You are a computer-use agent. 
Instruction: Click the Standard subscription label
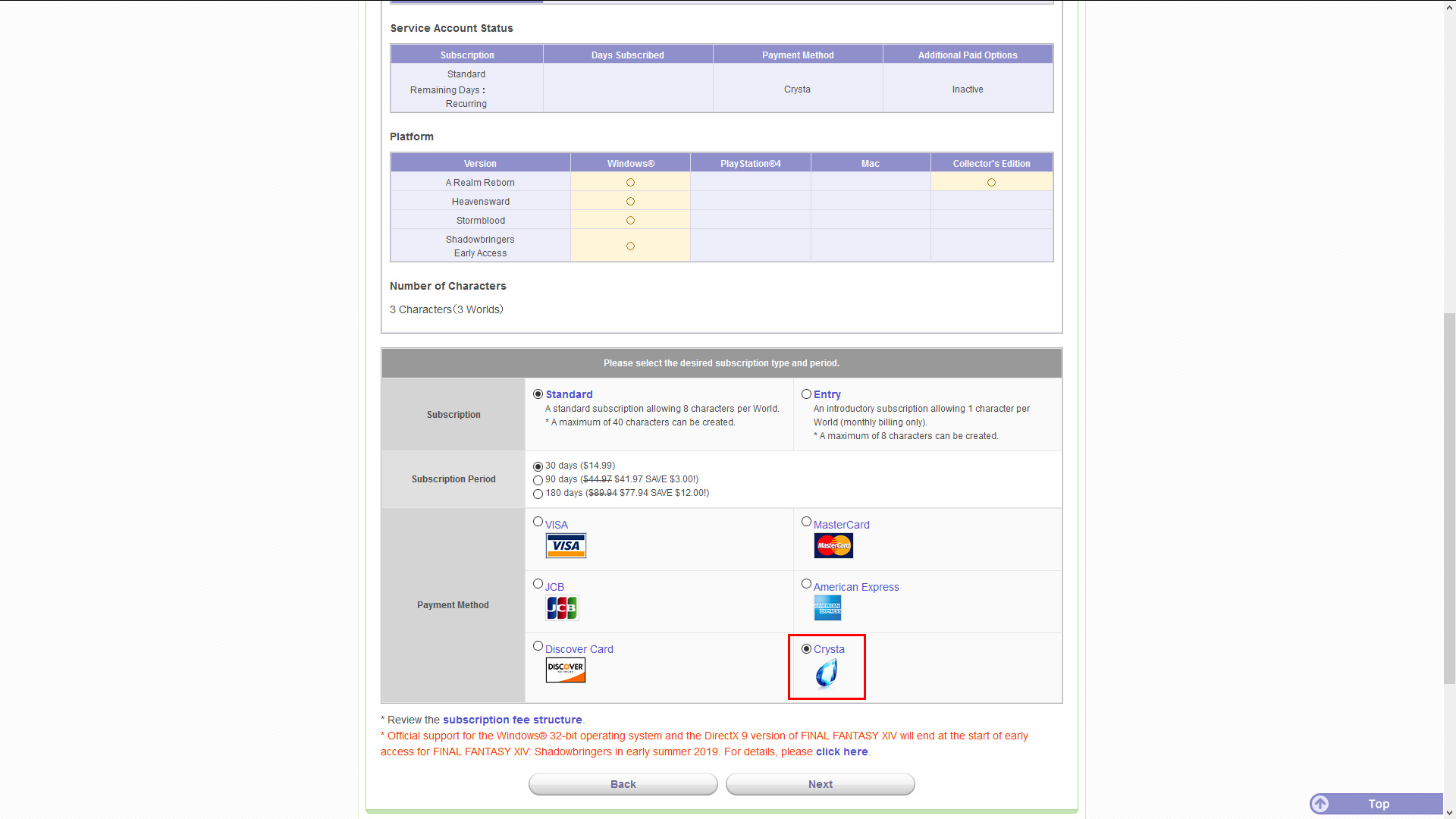(x=570, y=394)
